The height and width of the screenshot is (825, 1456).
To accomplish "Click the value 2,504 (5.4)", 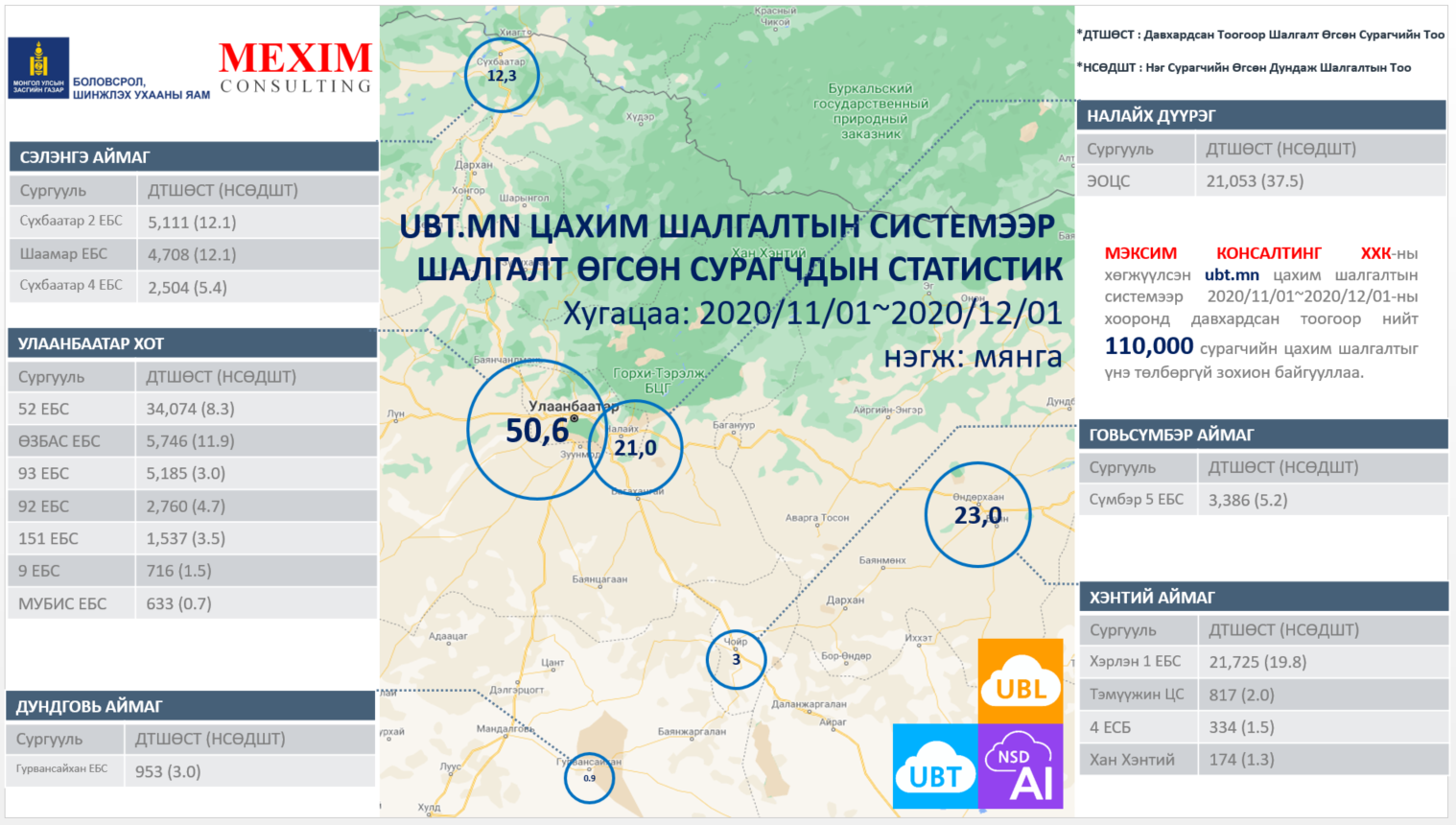I will coord(187,288).
